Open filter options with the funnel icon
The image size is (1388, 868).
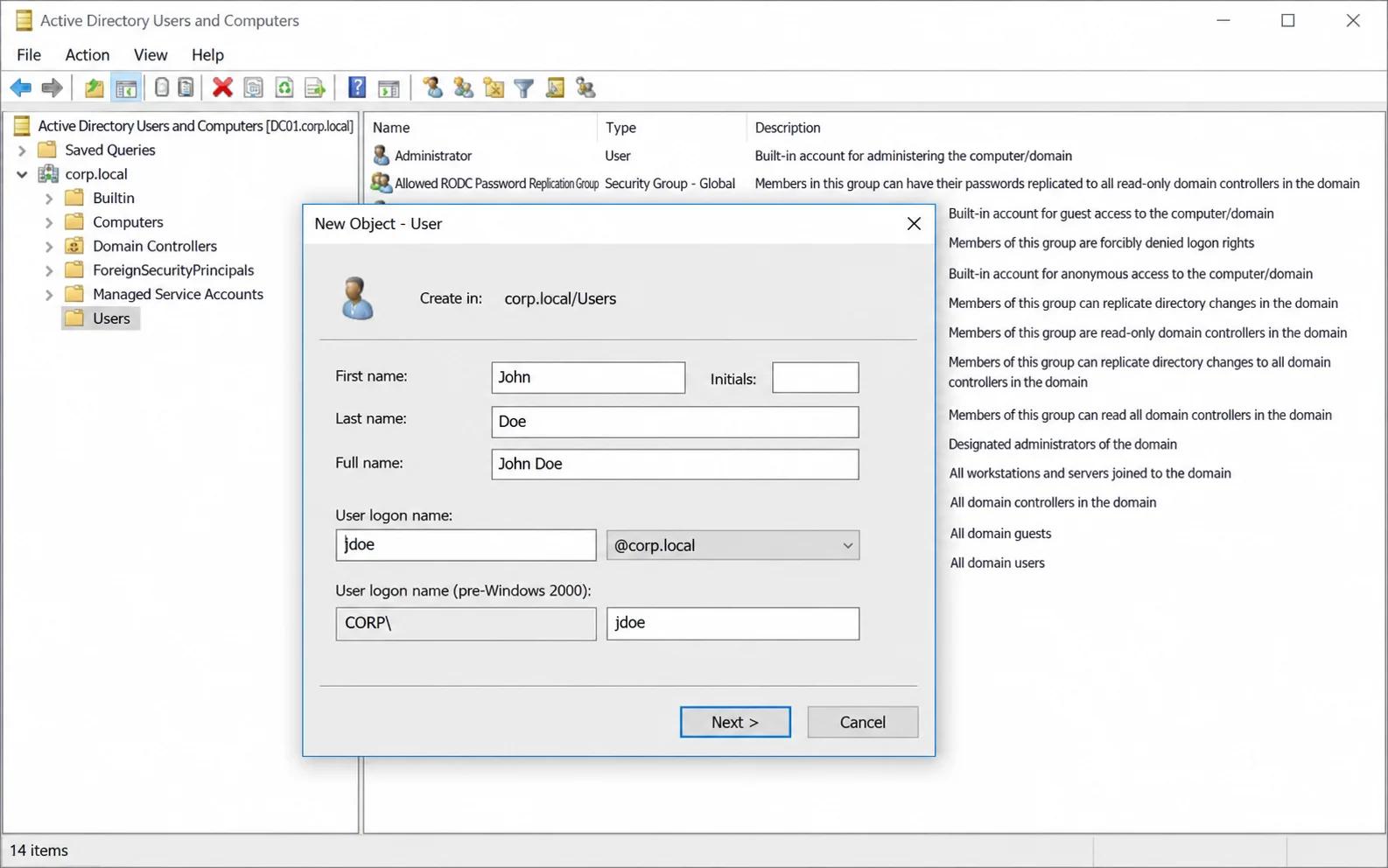(523, 87)
